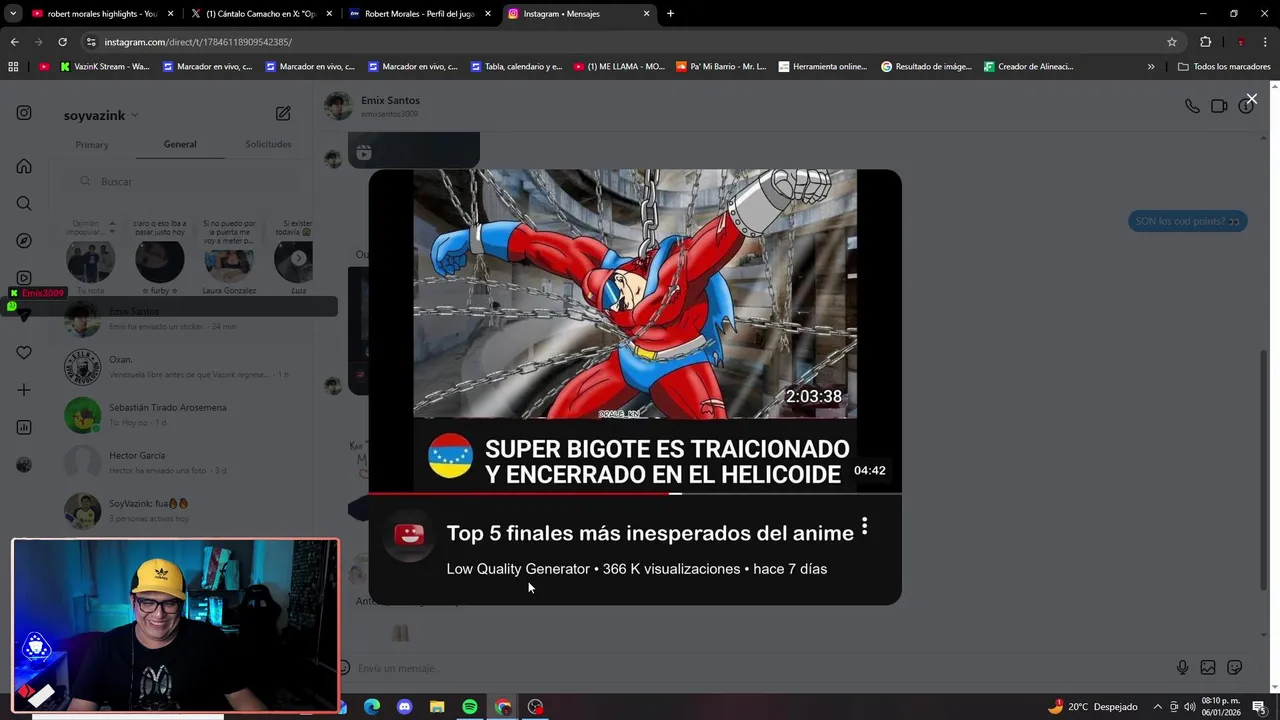Start a video call with Emix Santos

(1219, 106)
